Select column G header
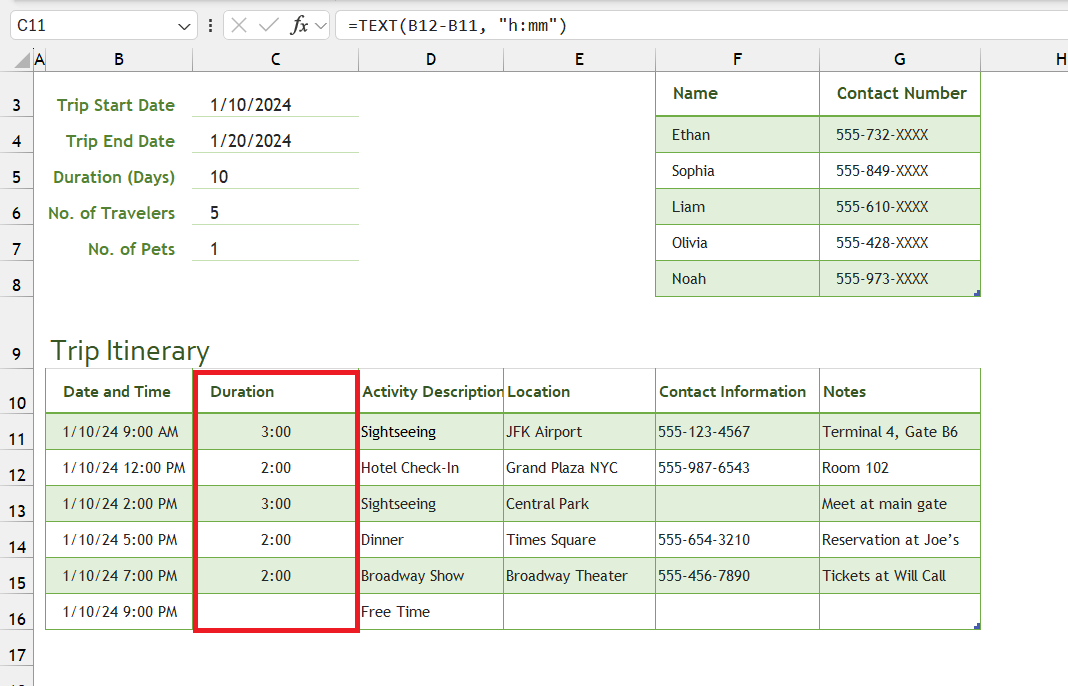This screenshot has height=686, width=1068. pos(900,60)
